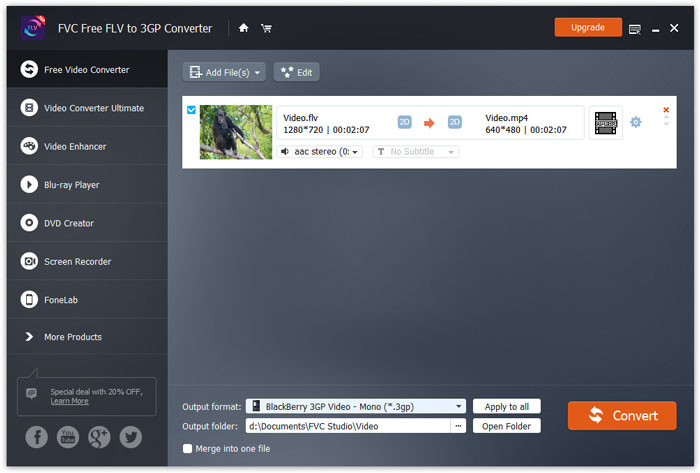Click the Upgrade button

pos(588,27)
